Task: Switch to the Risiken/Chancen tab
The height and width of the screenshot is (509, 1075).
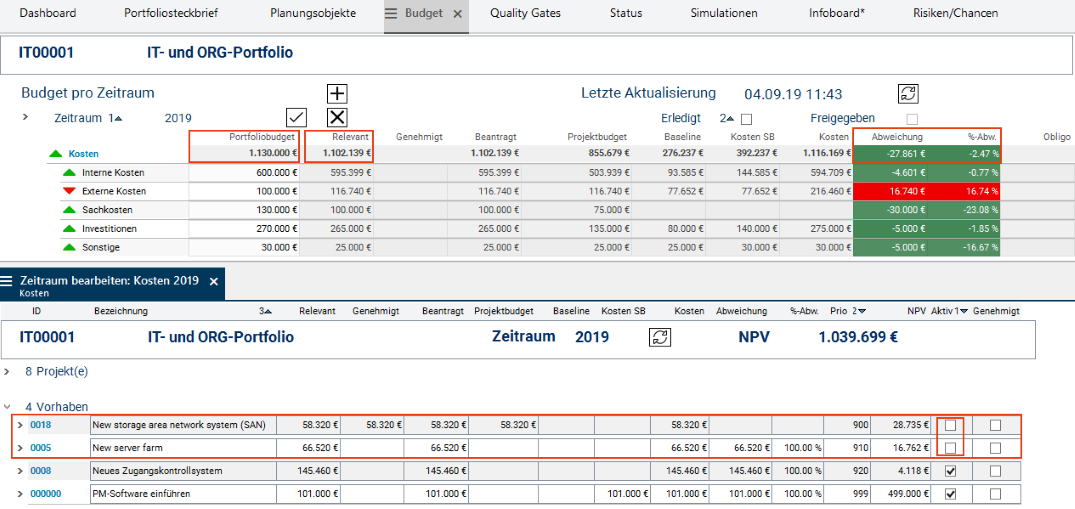Action: (953, 14)
